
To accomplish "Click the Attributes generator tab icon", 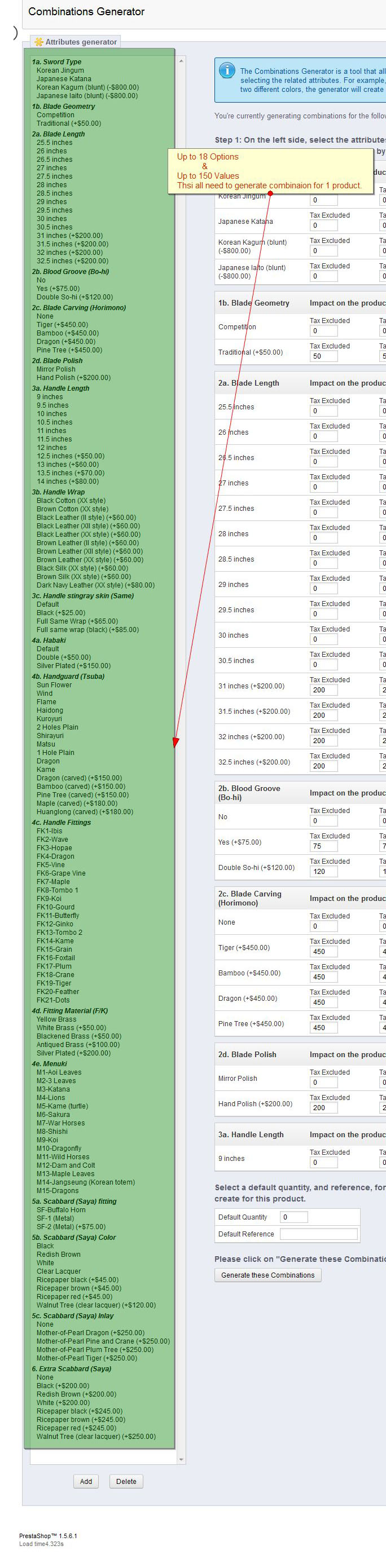I will point(39,42).
